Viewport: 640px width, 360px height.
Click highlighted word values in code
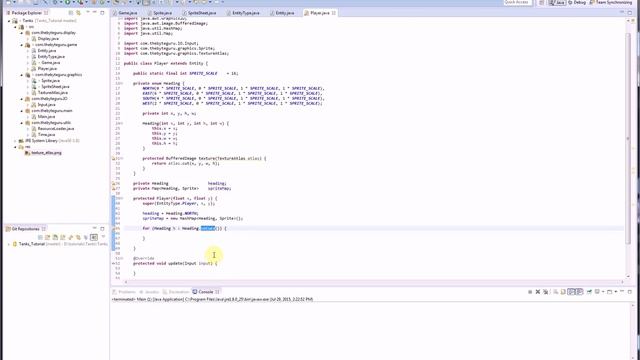(208, 229)
